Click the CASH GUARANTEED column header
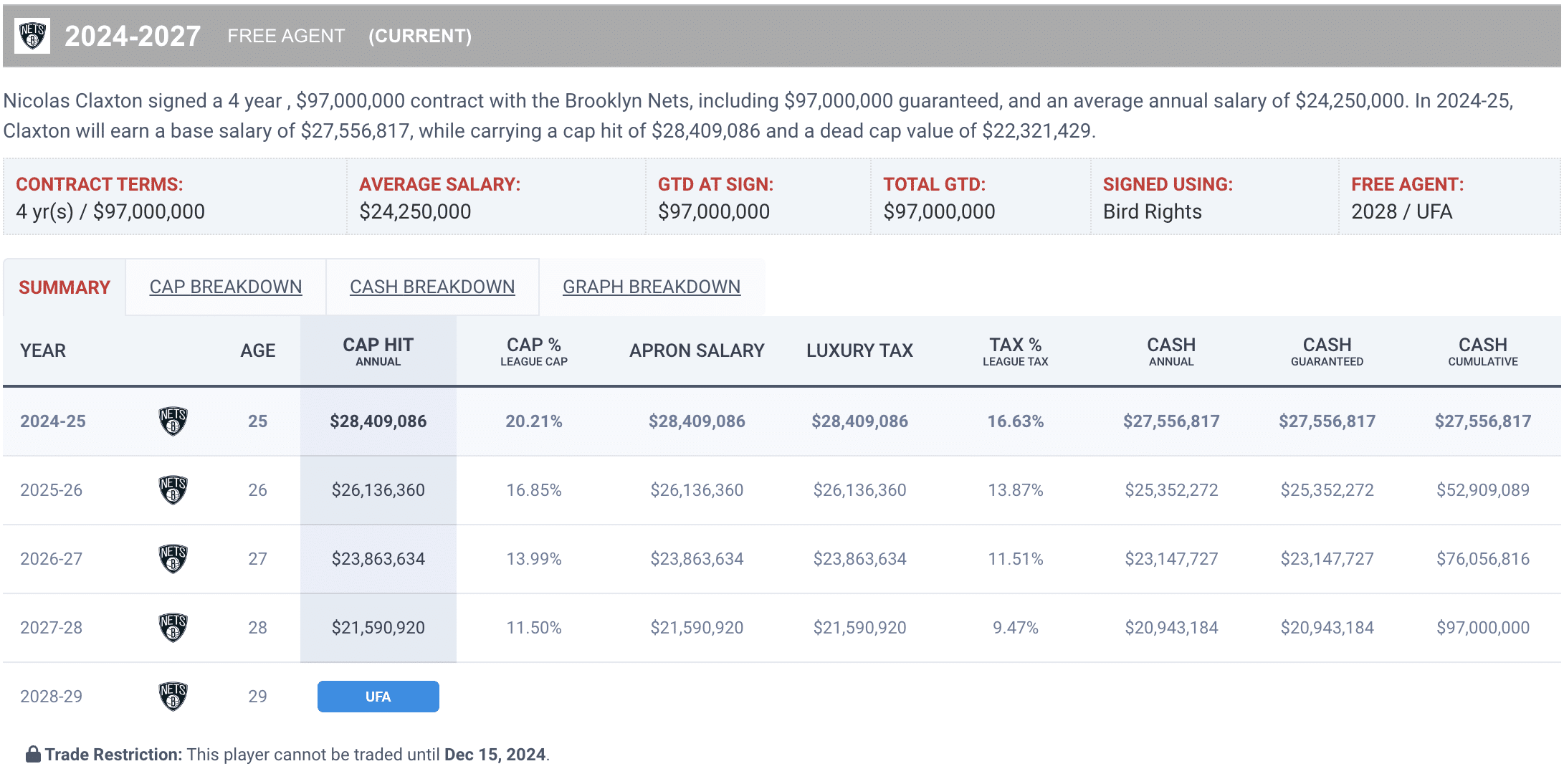The image size is (1564, 784). click(x=1327, y=351)
